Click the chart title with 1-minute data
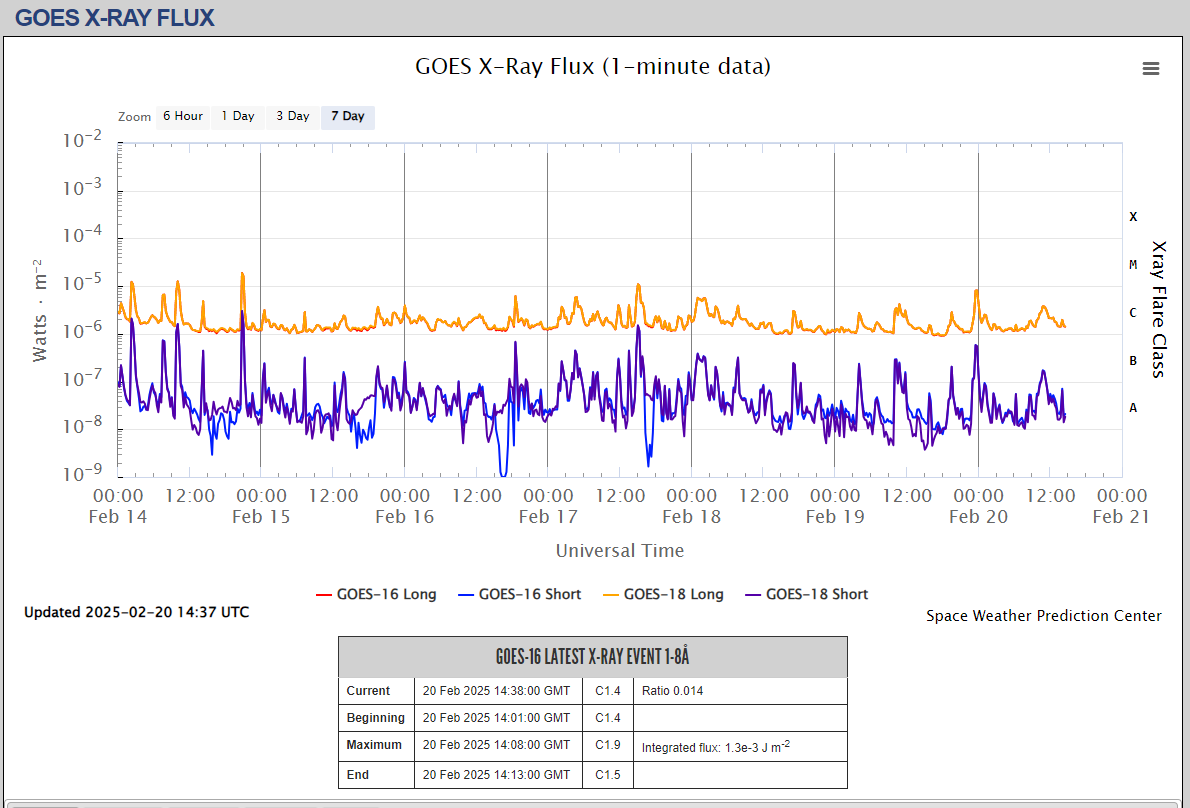 coord(593,67)
